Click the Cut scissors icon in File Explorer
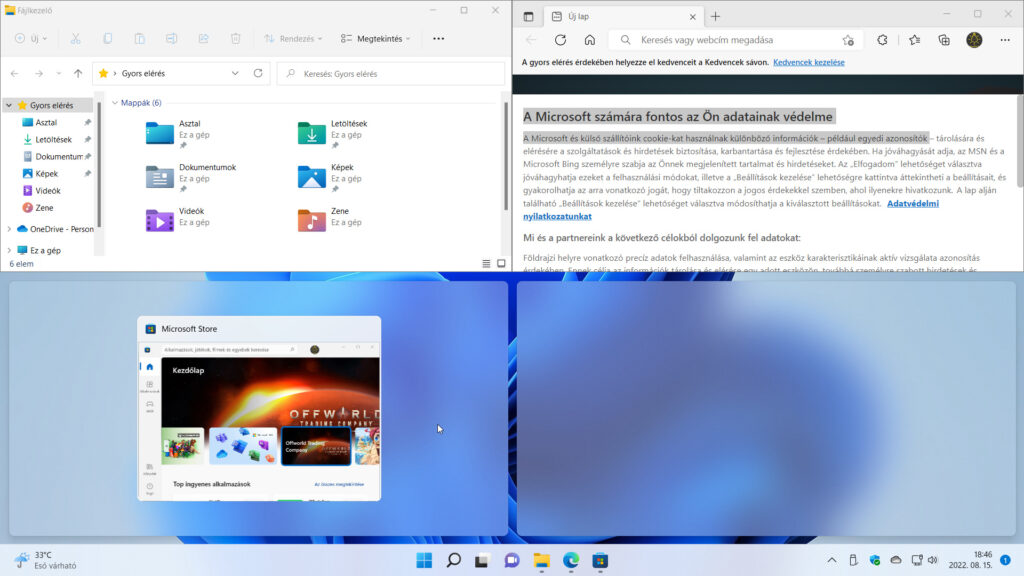 coord(76,39)
